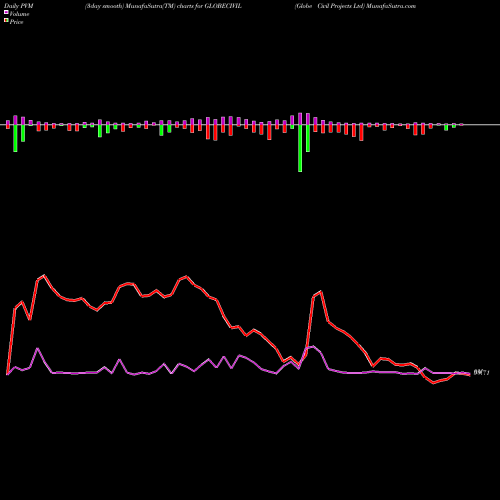Click the value label at the line chart's right end
This screenshot has width=500, height=500.
point(481,373)
